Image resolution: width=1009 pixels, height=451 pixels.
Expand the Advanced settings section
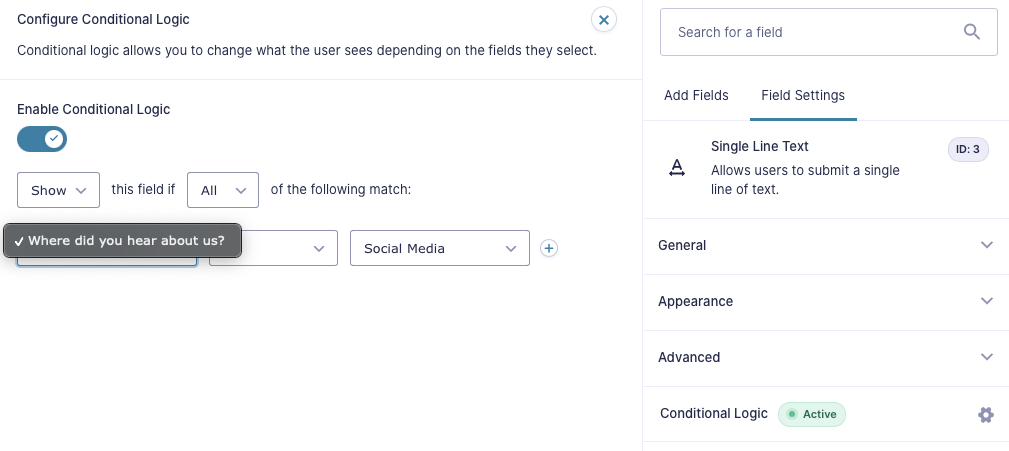825,357
